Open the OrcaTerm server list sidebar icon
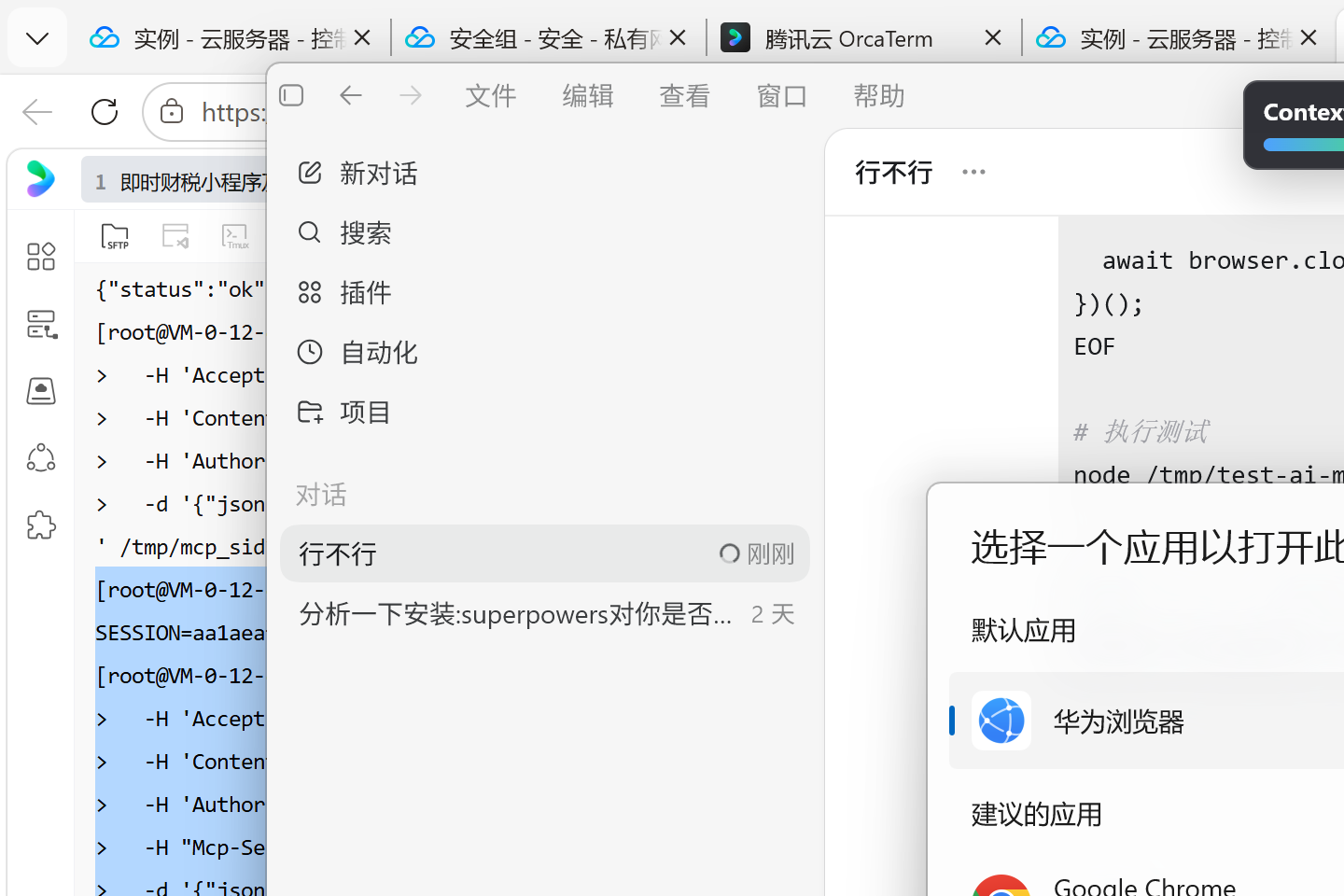The image size is (1344, 896). [41, 324]
